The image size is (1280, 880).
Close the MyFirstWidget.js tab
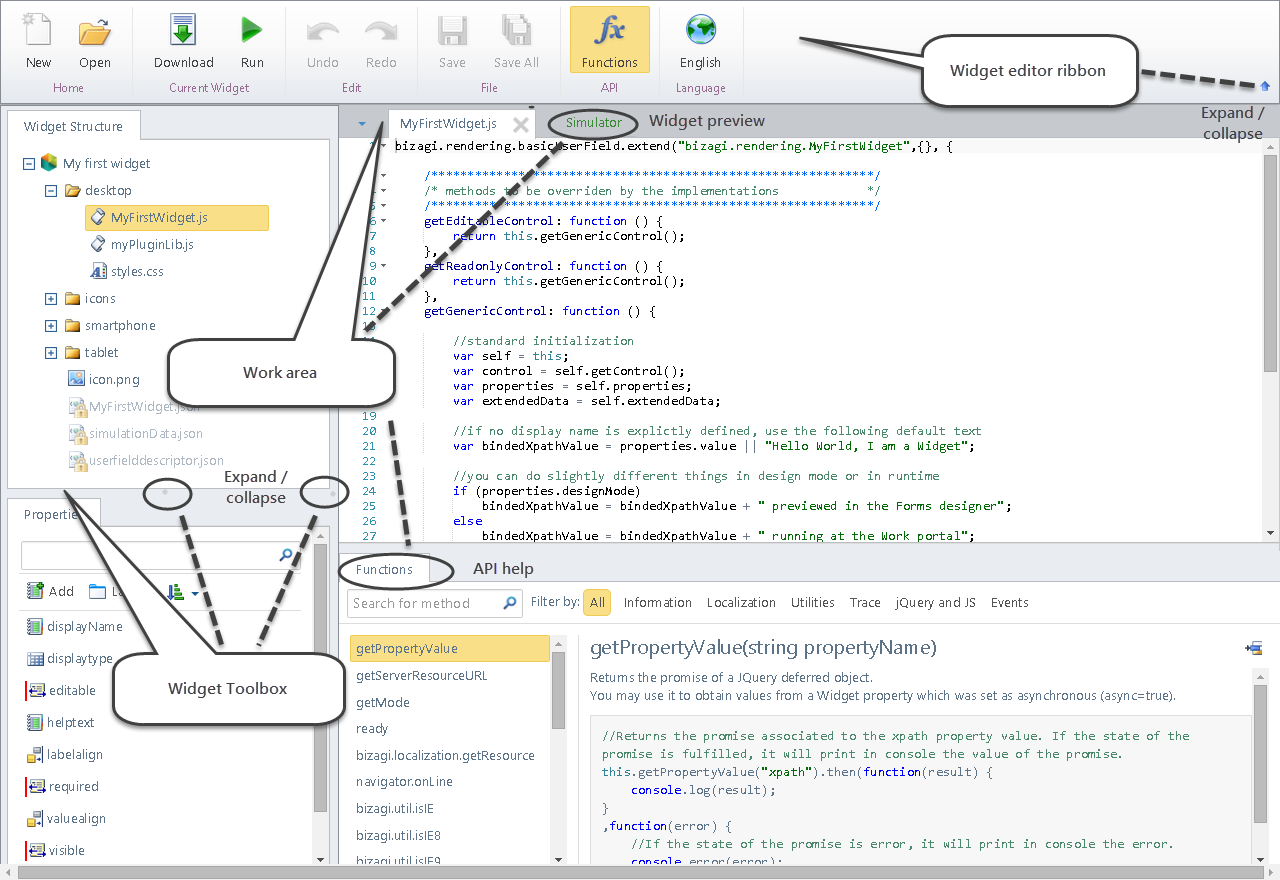click(x=521, y=125)
